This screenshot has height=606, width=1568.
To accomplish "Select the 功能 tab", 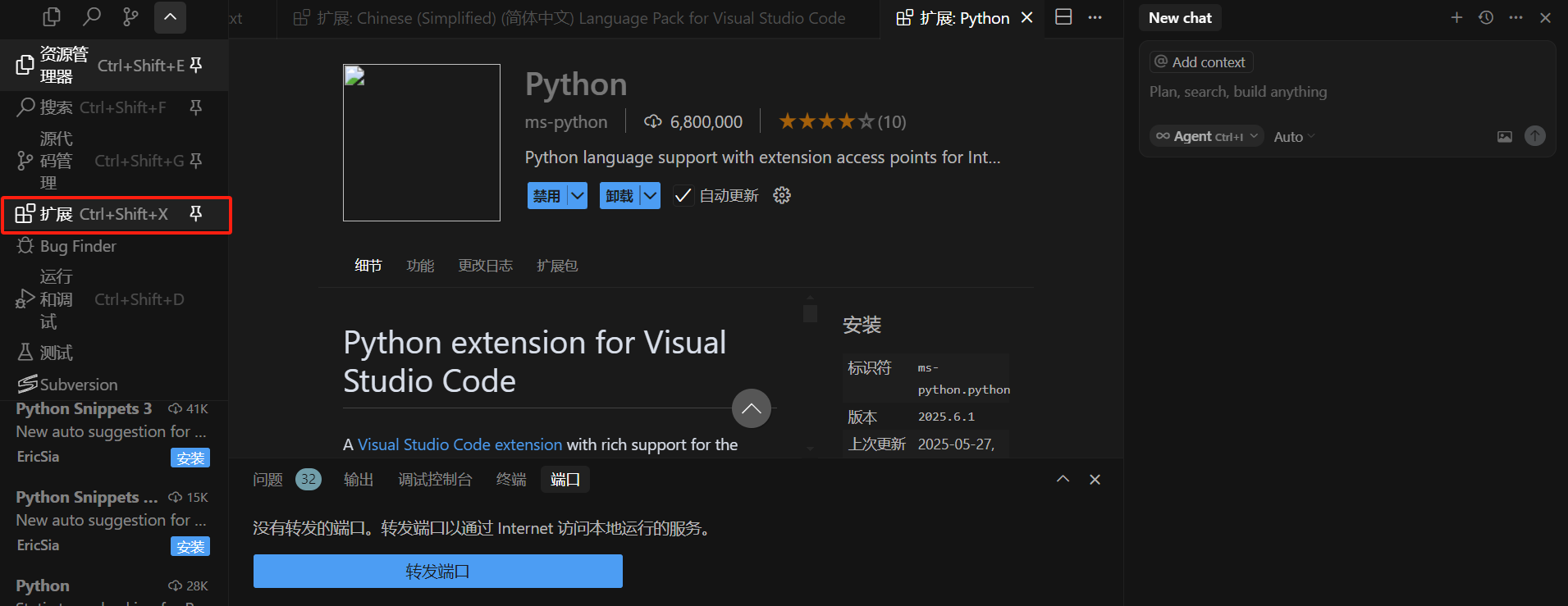I will (x=421, y=266).
